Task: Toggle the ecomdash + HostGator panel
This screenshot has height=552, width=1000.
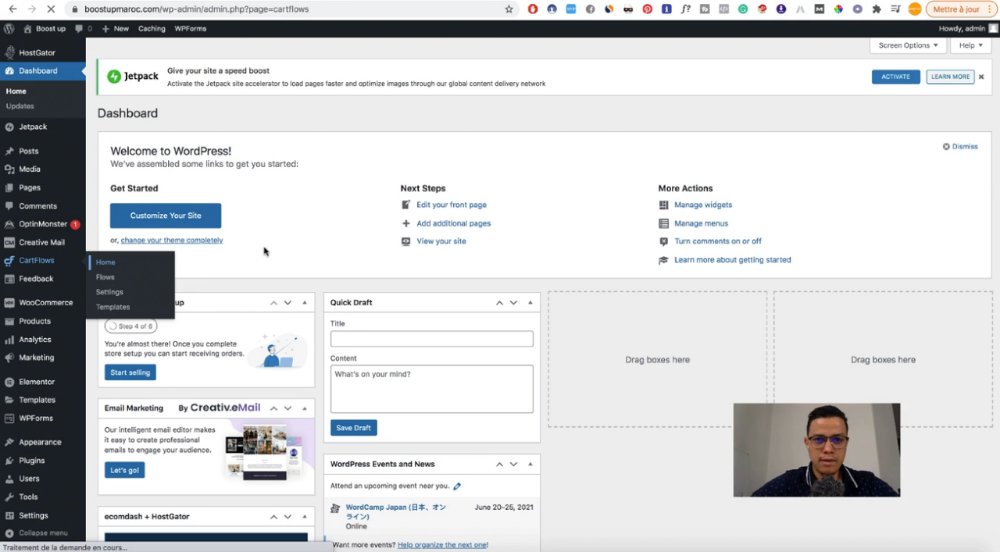Action: pos(304,516)
